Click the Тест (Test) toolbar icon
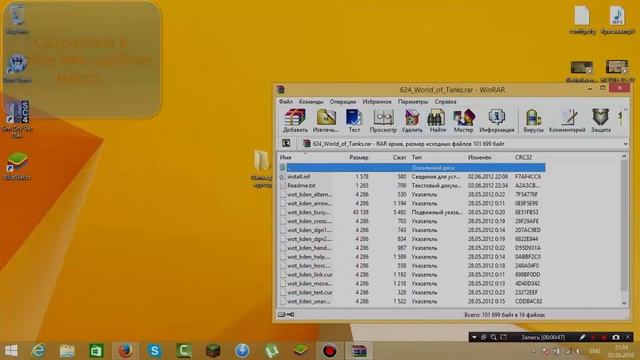This screenshot has height=360, width=640. click(354, 121)
